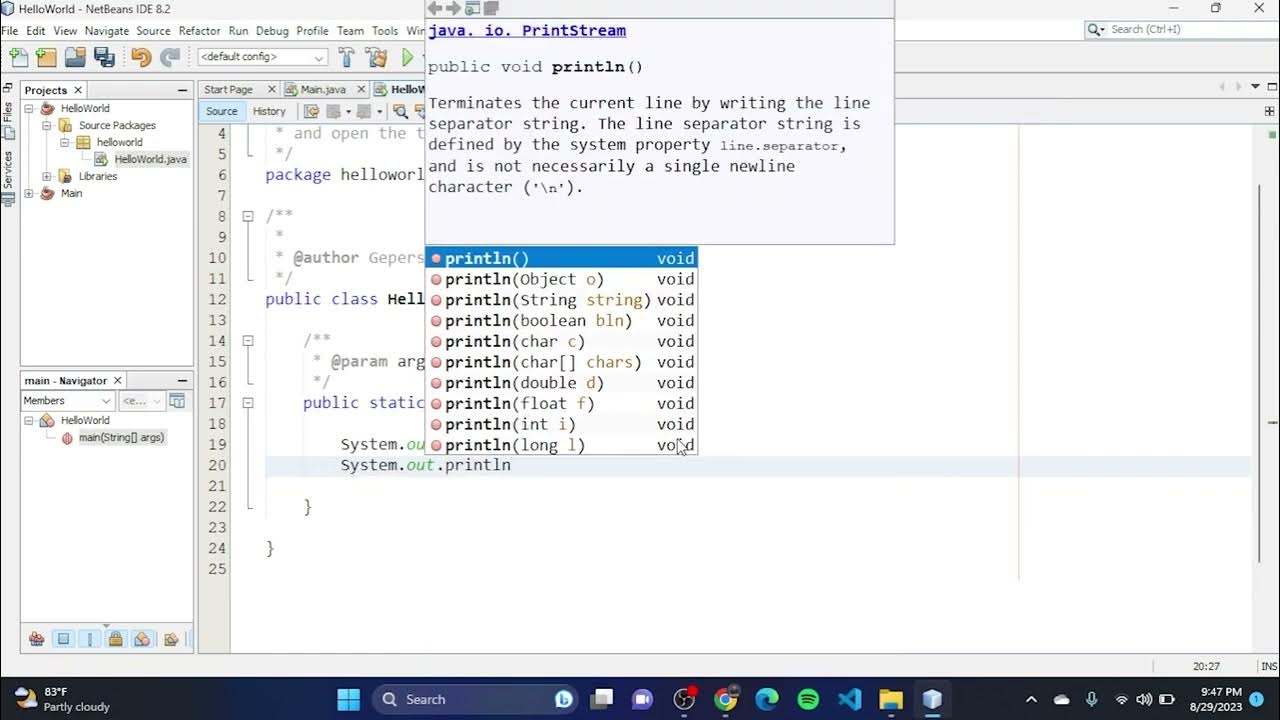
Task: Open the Members dropdown in Navigator
Action: tap(67, 401)
